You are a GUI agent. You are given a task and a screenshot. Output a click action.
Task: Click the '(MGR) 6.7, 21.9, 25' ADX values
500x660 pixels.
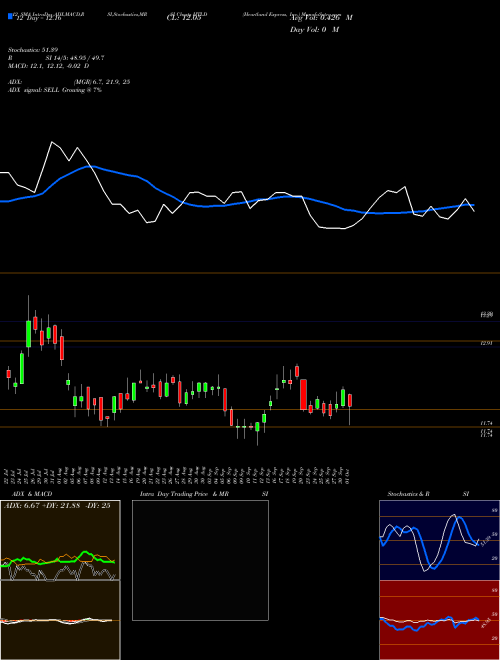(x=102, y=82)
